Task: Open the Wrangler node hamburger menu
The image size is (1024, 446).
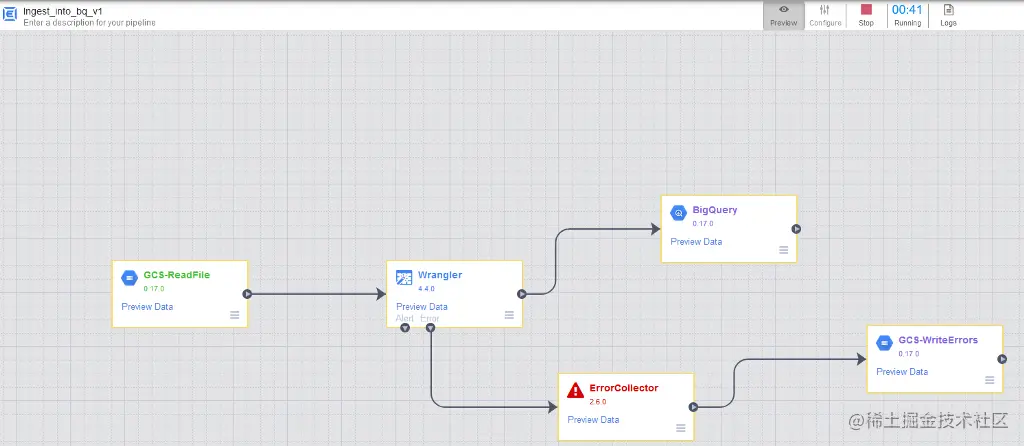Action: (509, 315)
